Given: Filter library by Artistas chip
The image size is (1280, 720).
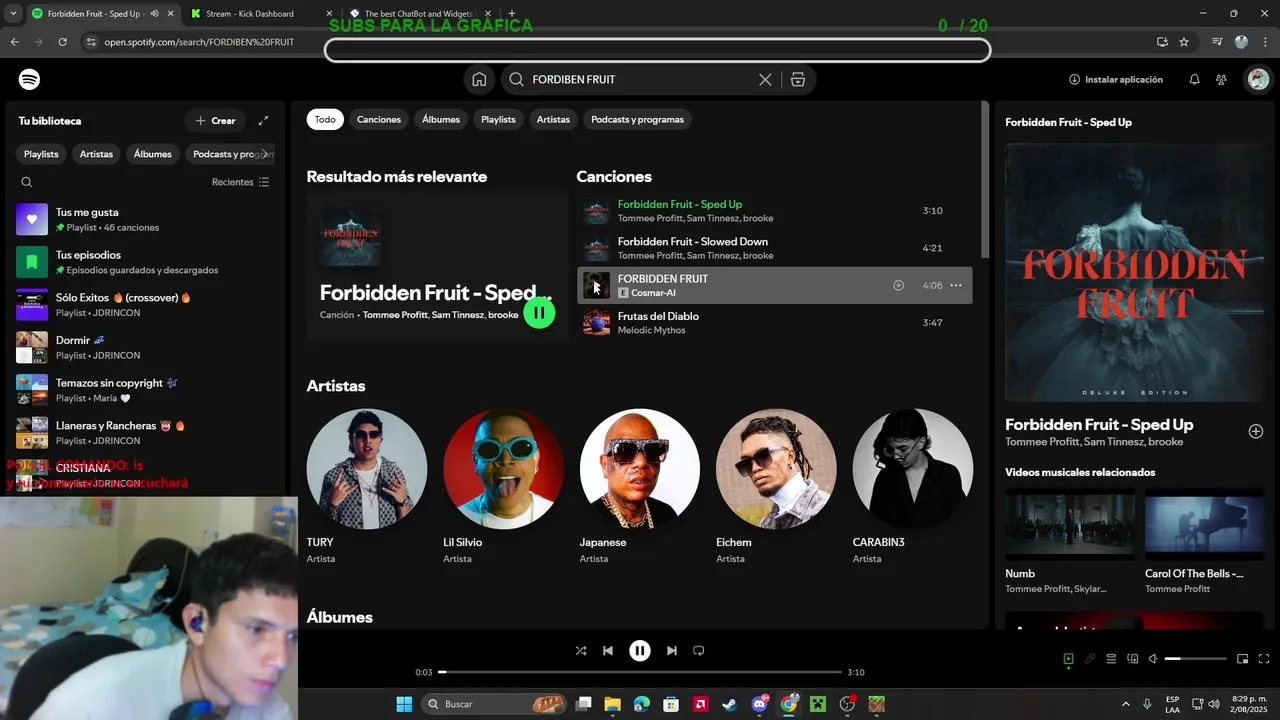Looking at the screenshot, I should (x=96, y=154).
